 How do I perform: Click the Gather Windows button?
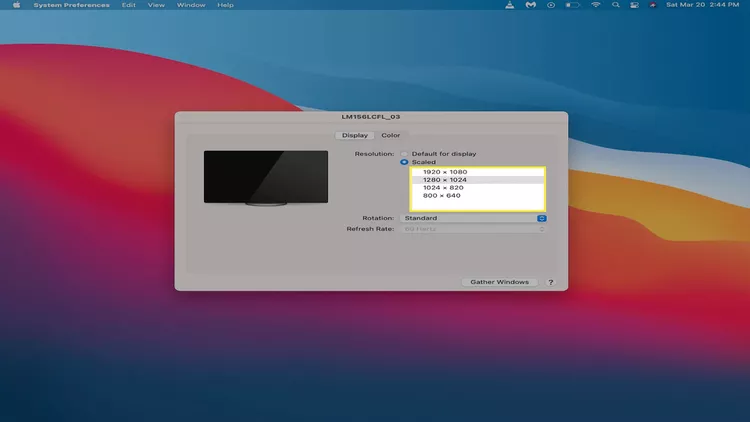pos(499,282)
